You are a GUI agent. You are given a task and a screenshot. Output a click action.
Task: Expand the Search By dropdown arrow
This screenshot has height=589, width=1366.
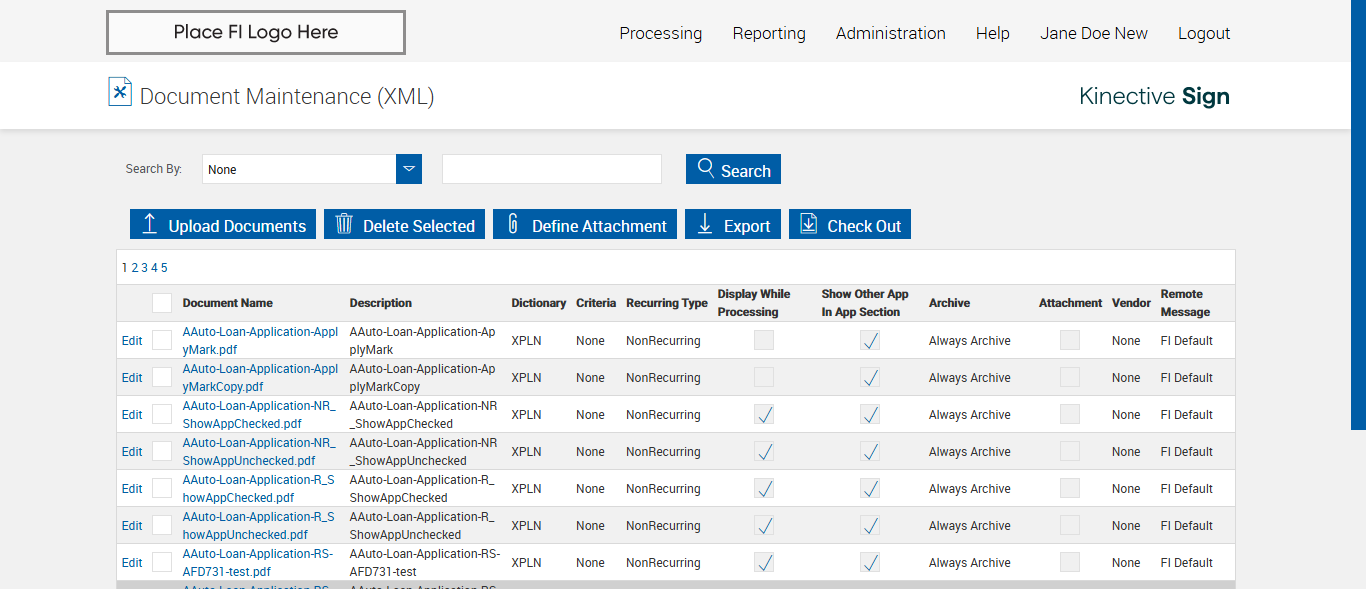(409, 169)
